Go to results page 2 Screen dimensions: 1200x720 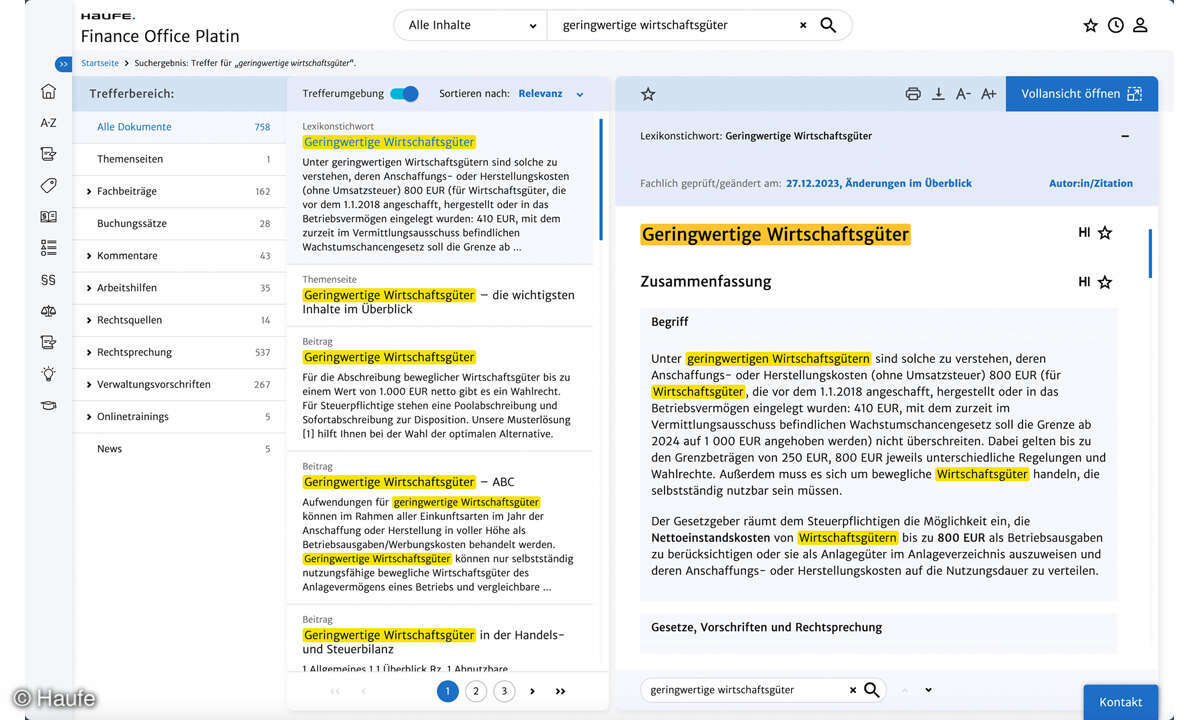[476, 691]
